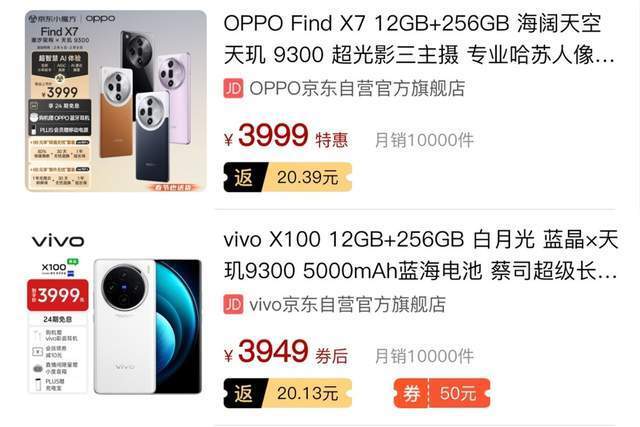This screenshot has height=427, width=640.
Task: Tap the 返 20.13元 cashback badge
Action: [288, 393]
